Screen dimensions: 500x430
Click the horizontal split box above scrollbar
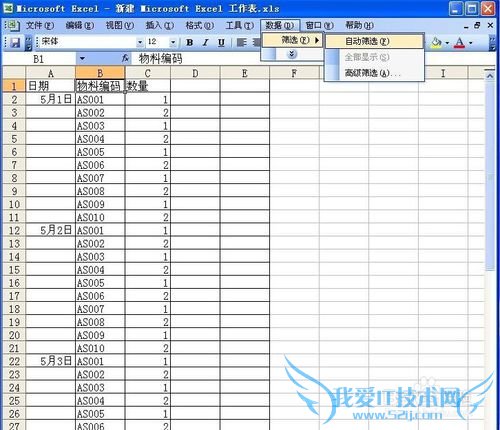[x=490, y=70]
